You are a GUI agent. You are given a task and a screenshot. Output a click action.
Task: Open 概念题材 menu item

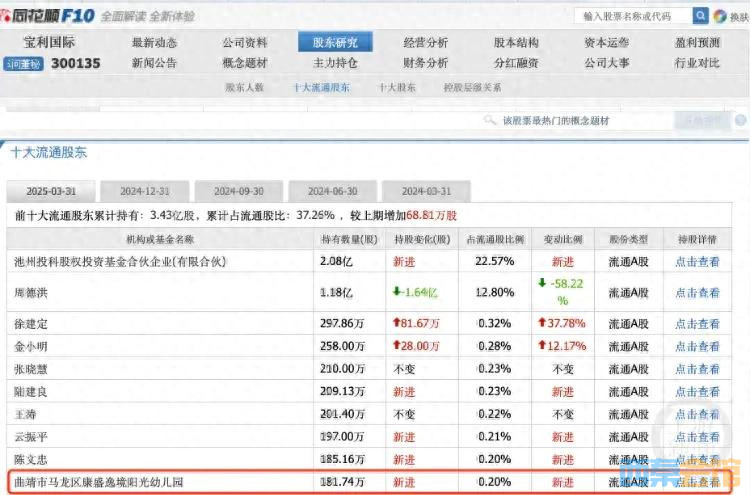[245, 63]
